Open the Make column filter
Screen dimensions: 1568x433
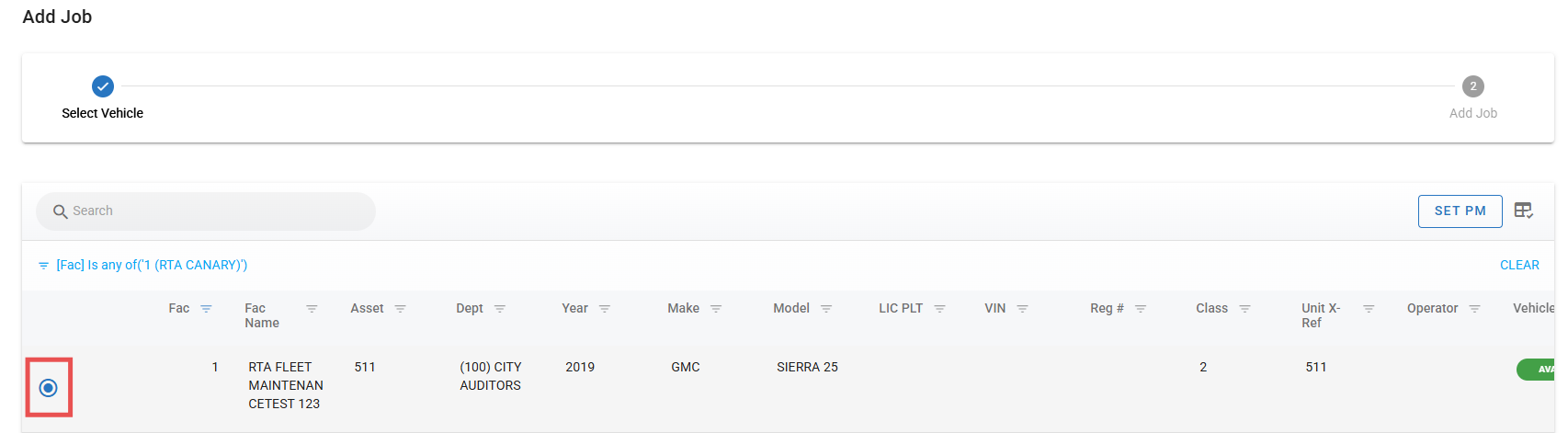[716, 309]
